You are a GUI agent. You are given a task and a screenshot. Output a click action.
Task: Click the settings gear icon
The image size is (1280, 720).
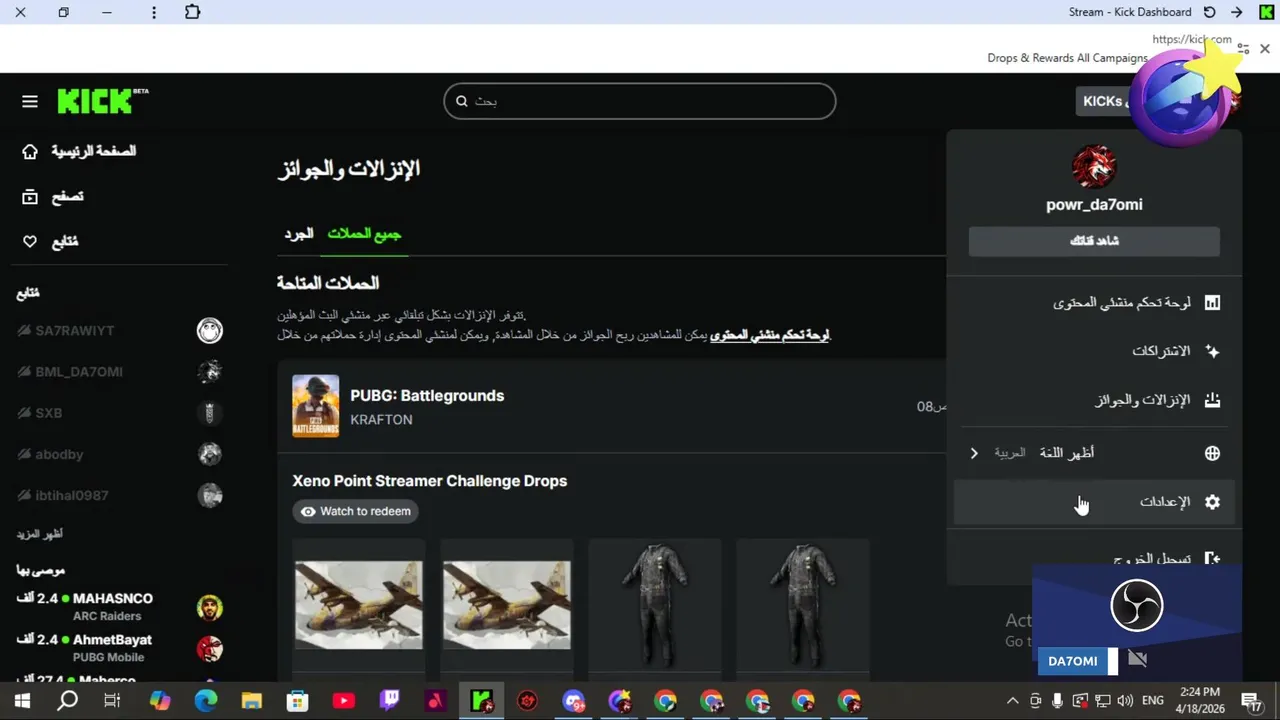tap(1212, 502)
